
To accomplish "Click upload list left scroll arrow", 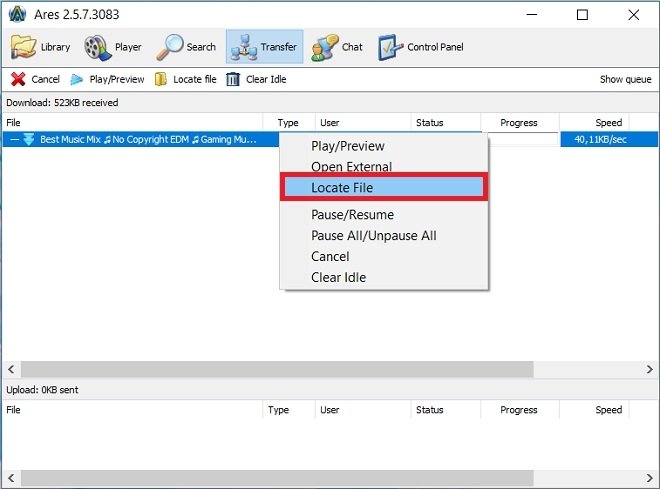I will tap(11, 478).
